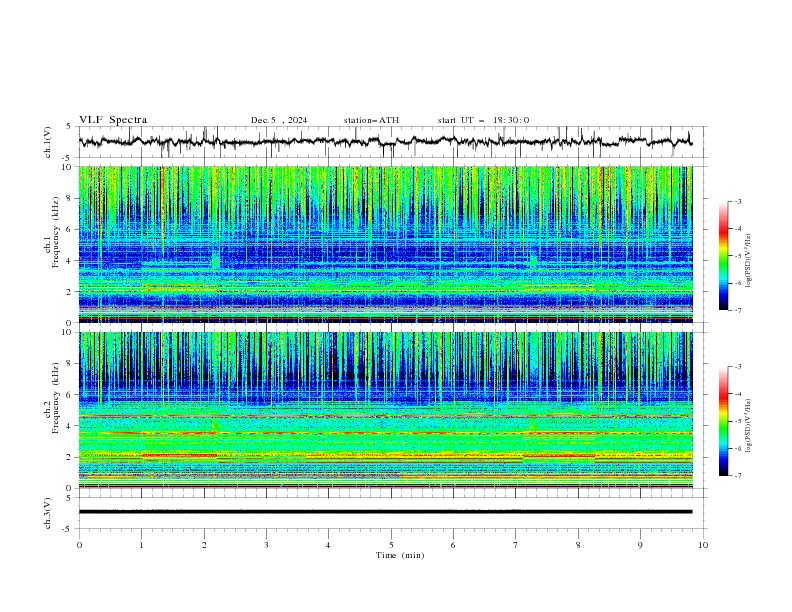Screen dimensions: 792x612
Task: Click x-axis time tick label "1"
Action: (142, 545)
